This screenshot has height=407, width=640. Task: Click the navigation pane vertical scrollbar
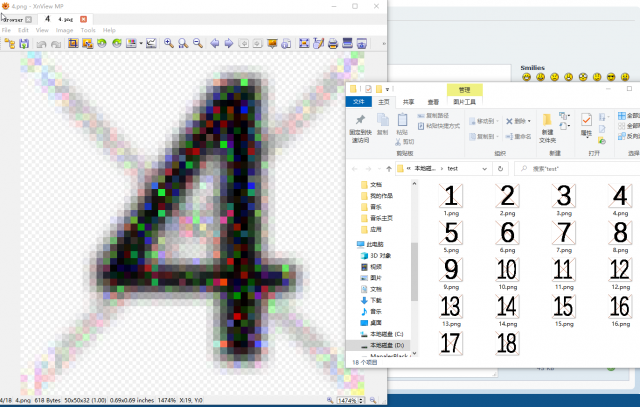click(x=414, y=271)
